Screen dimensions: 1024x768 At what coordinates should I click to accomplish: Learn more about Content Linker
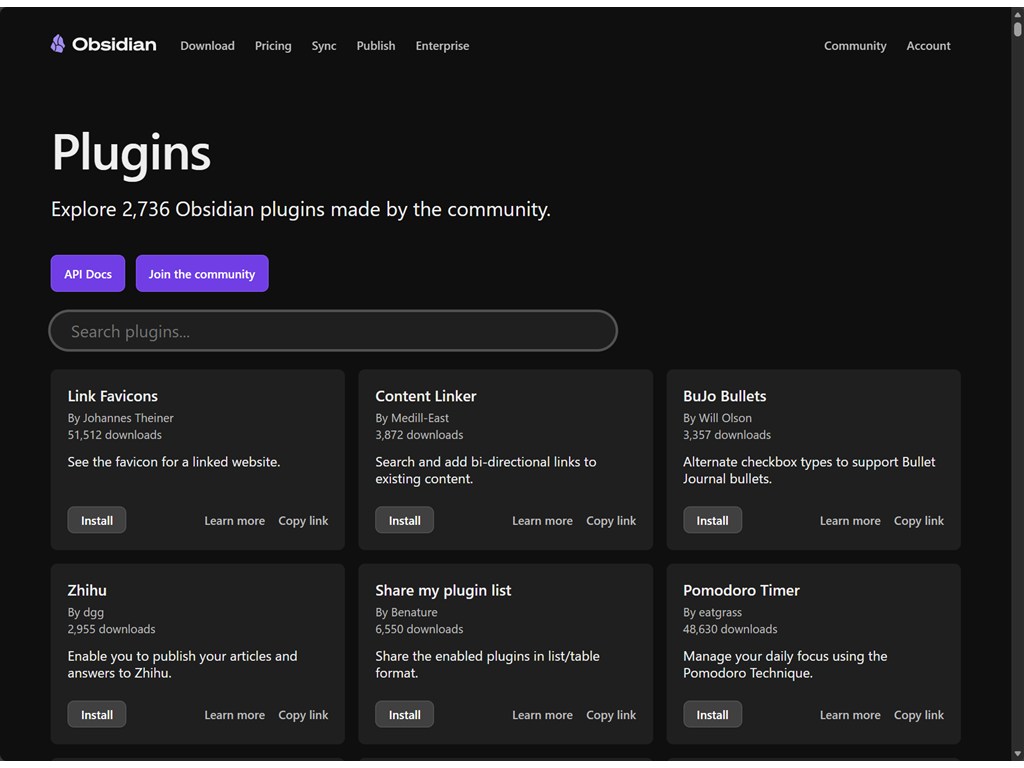[x=542, y=521]
